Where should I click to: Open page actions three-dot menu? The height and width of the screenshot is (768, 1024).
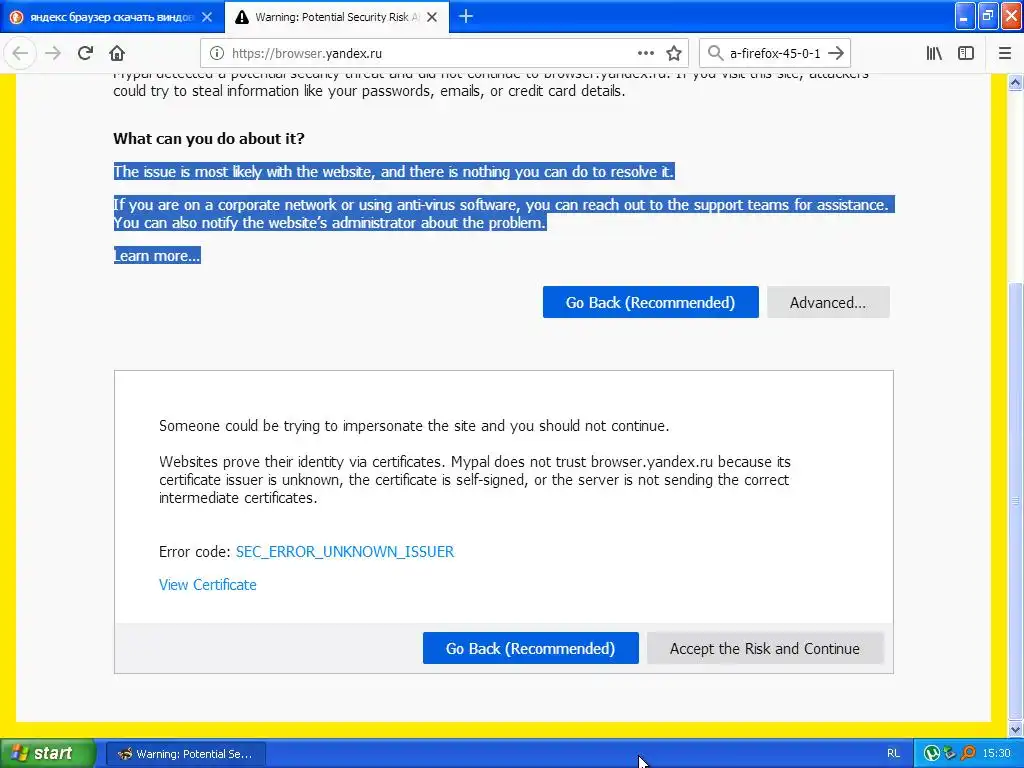(645, 54)
